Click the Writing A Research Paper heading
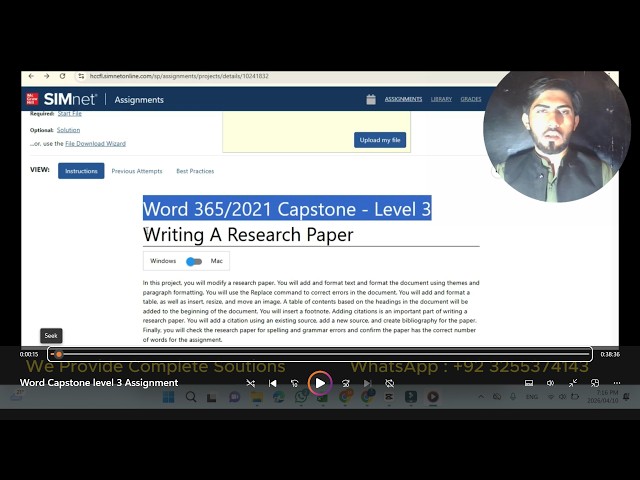This screenshot has height=480, width=640. [248, 235]
